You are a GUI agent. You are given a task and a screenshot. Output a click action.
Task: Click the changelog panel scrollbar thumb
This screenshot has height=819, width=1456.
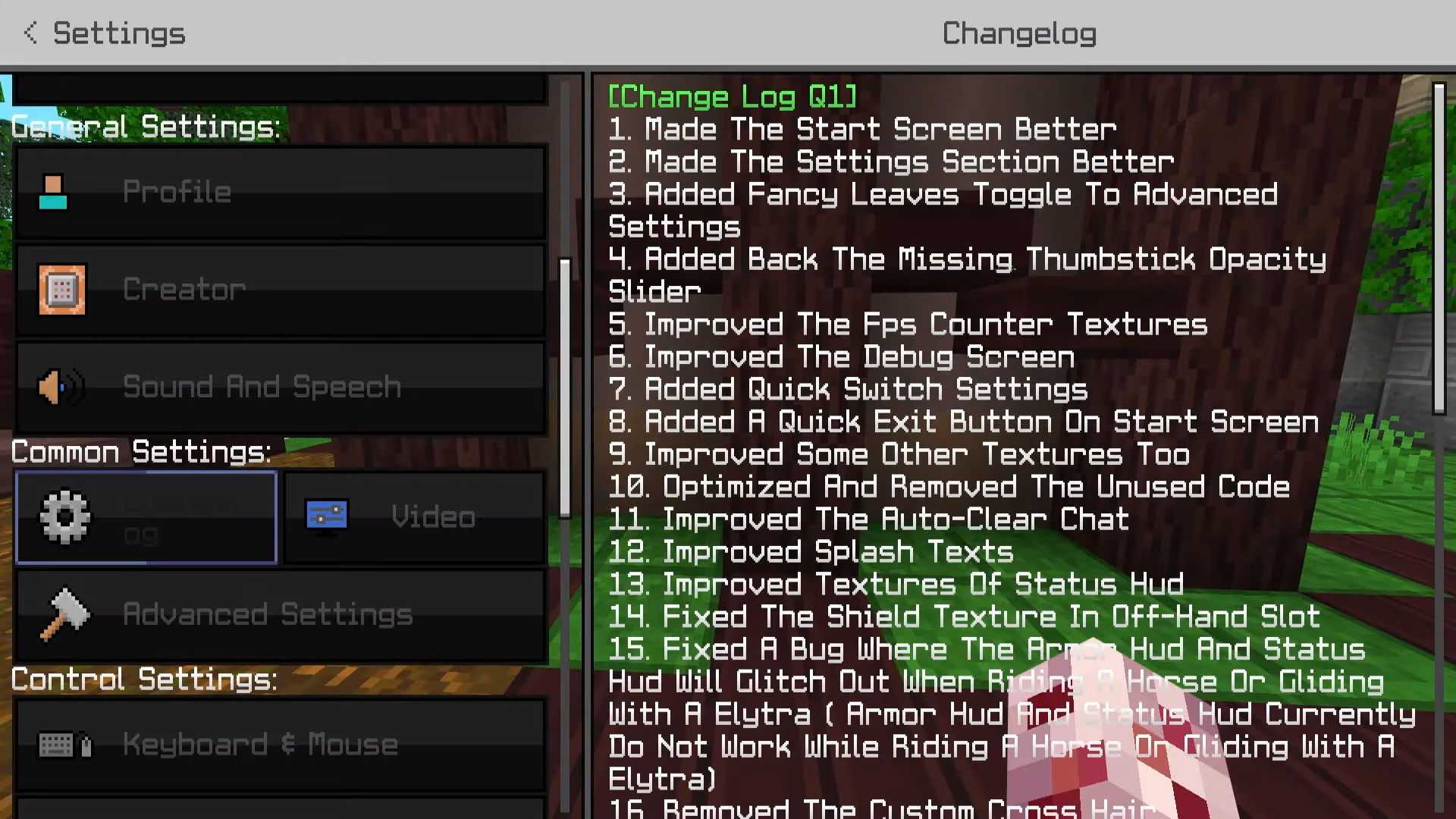1439,248
